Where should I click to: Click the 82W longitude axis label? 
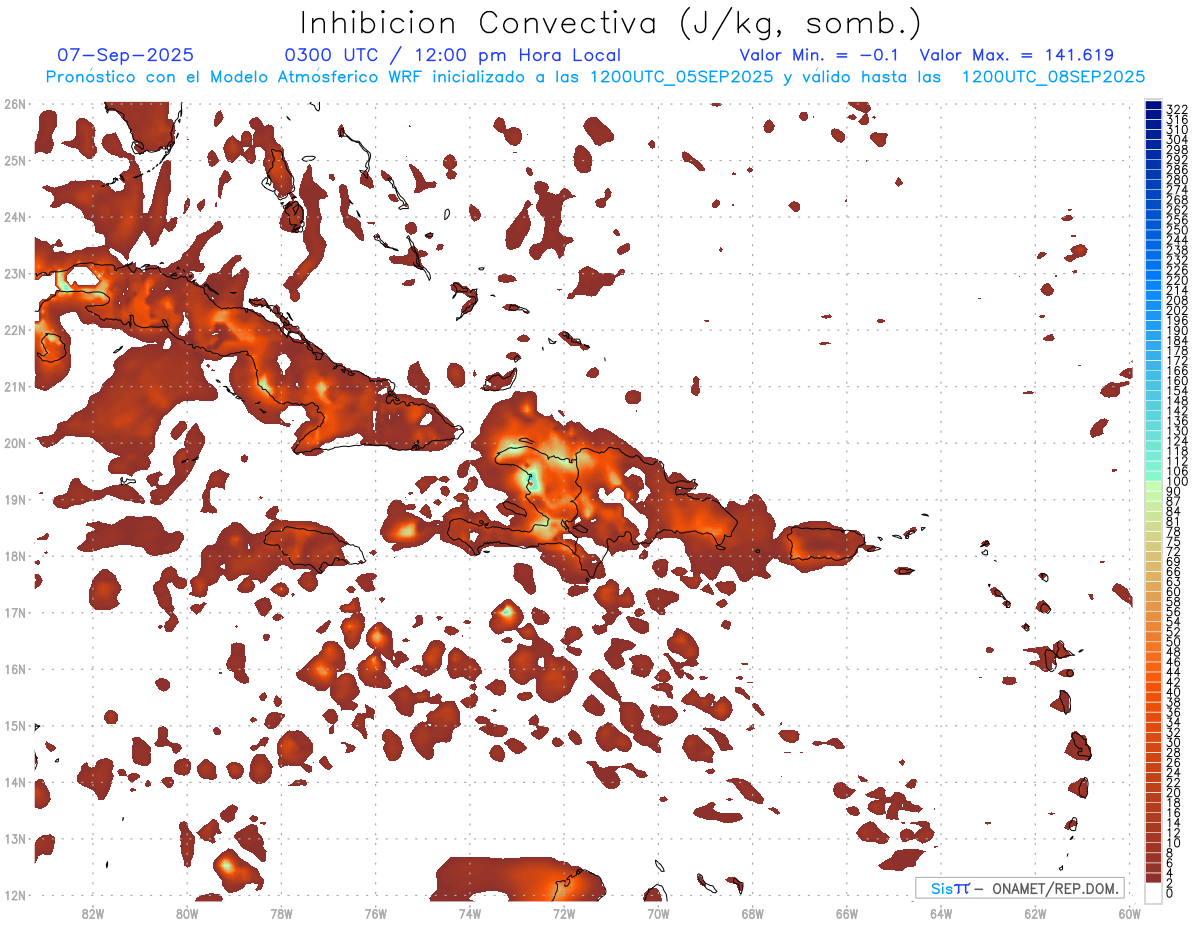[93, 912]
